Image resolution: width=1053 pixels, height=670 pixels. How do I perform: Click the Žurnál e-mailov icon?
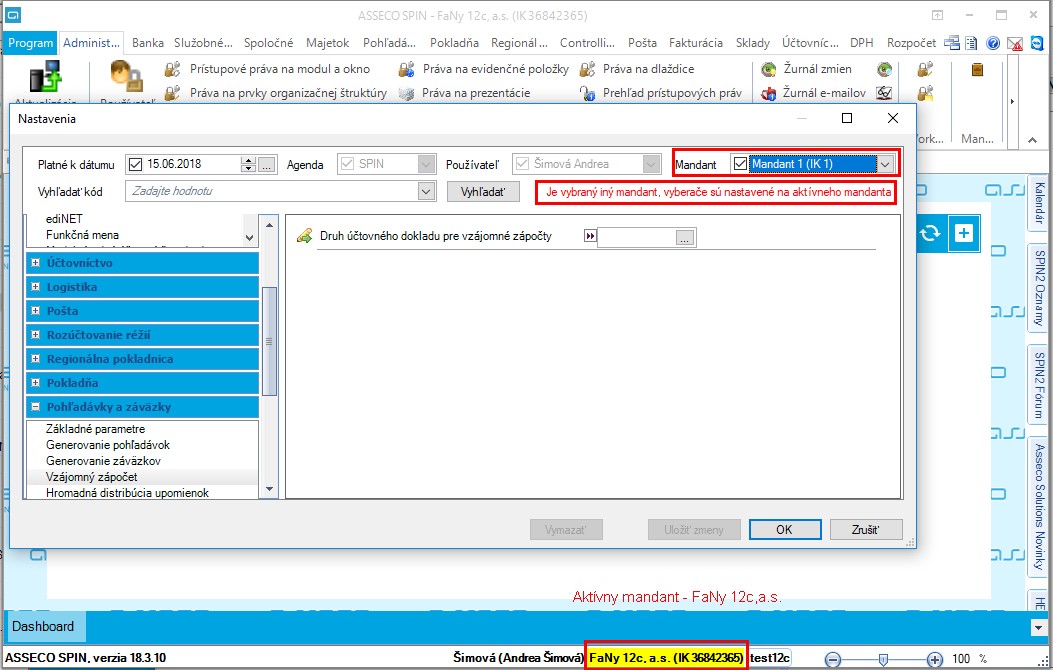tap(769, 93)
